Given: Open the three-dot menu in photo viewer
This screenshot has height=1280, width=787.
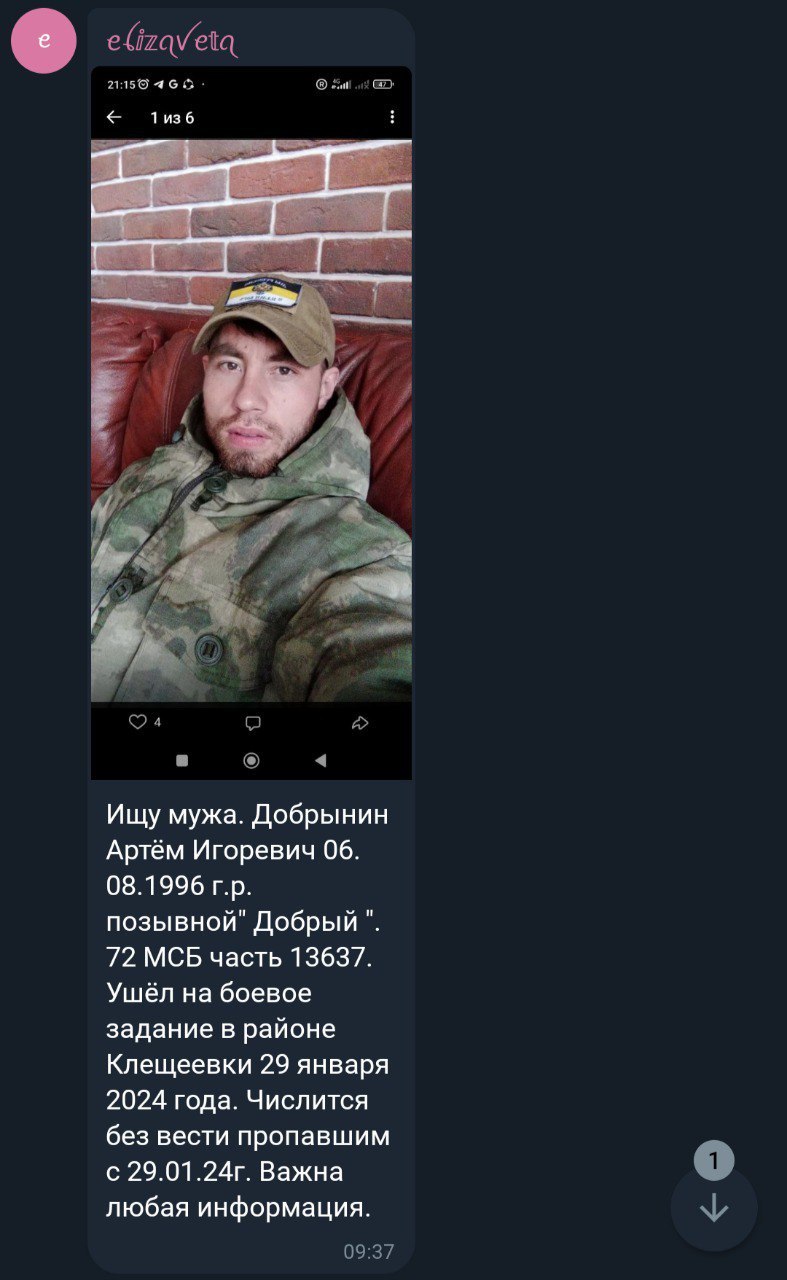Looking at the screenshot, I should (392, 117).
